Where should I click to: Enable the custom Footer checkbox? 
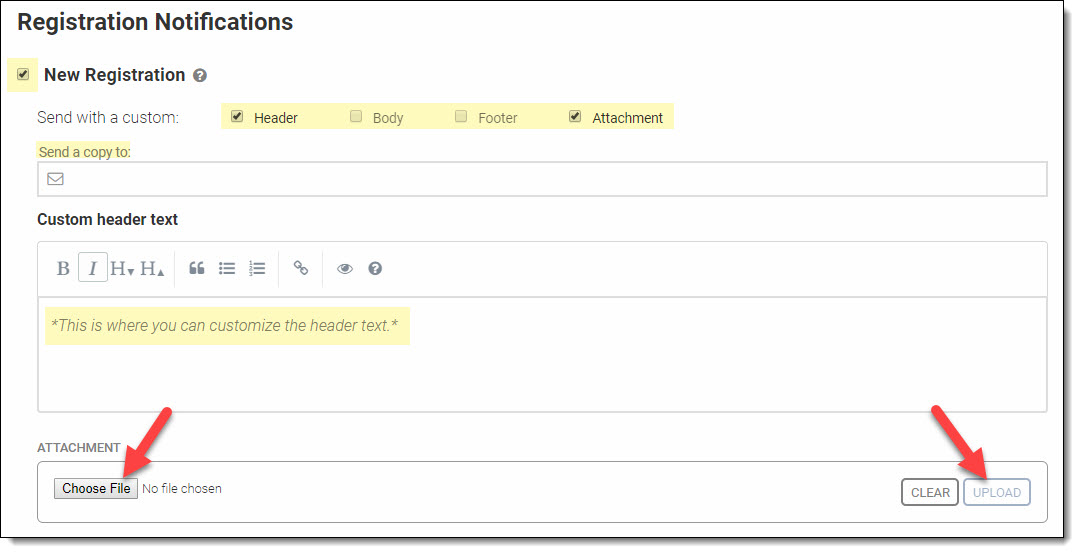461,116
